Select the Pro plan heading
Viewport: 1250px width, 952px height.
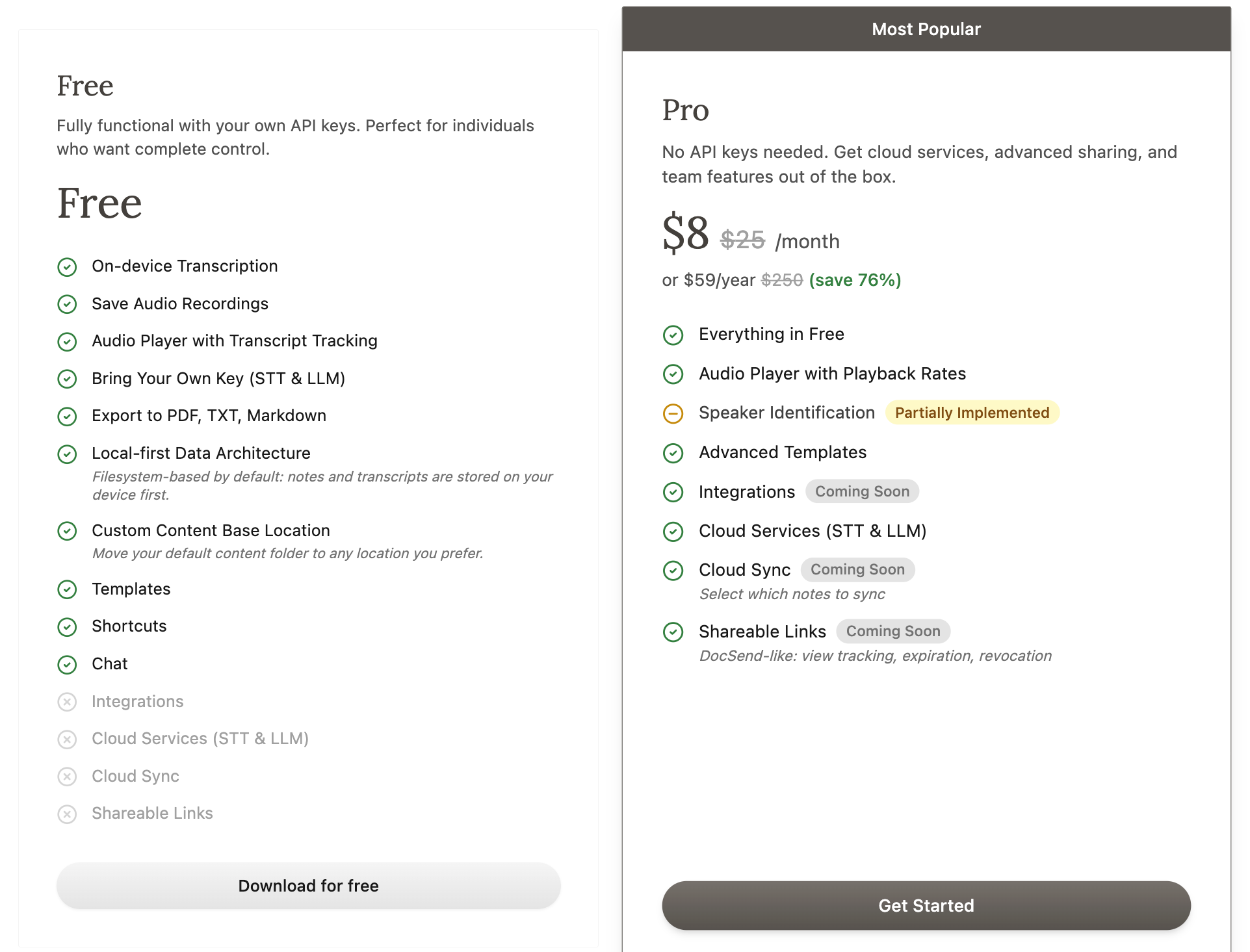[x=684, y=110]
